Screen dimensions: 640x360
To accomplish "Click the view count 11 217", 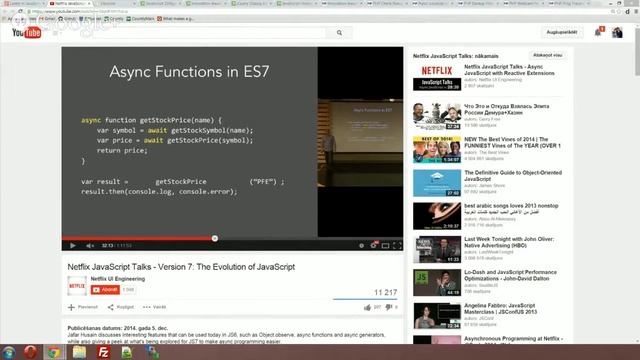I will click(x=385, y=293).
